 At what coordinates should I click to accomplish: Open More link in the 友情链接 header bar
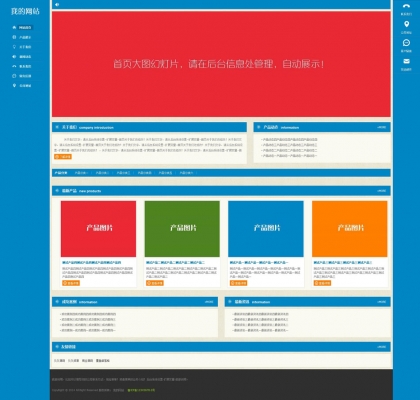pos(382,347)
